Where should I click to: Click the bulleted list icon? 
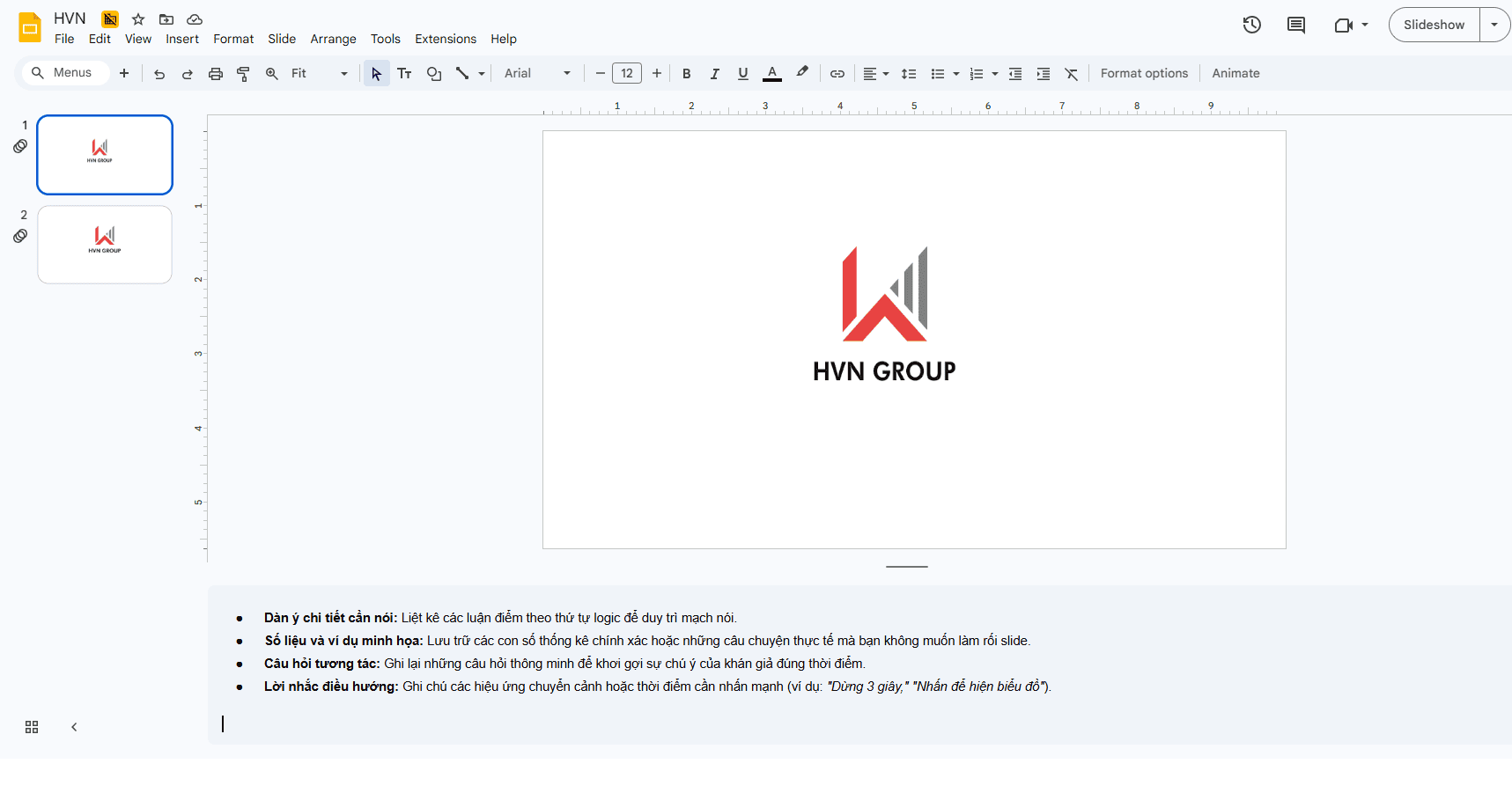938,74
